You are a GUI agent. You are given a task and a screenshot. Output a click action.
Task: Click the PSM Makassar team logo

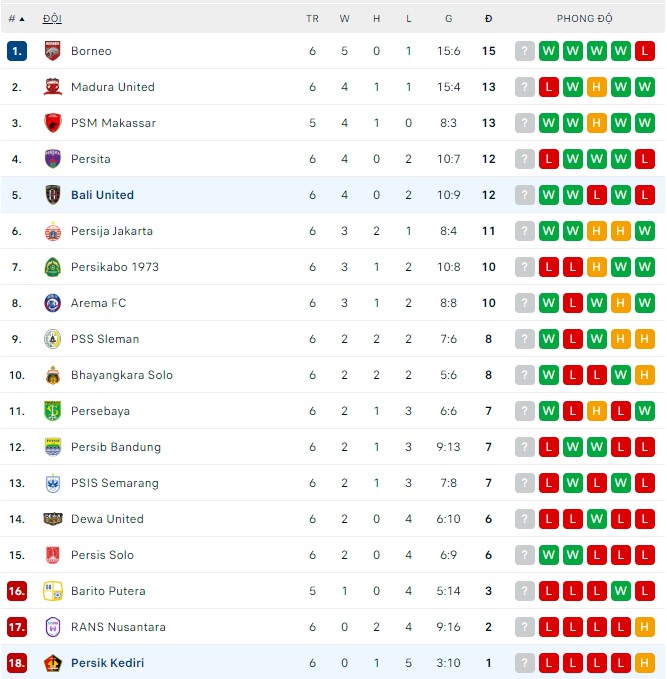click(x=53, y=123)
